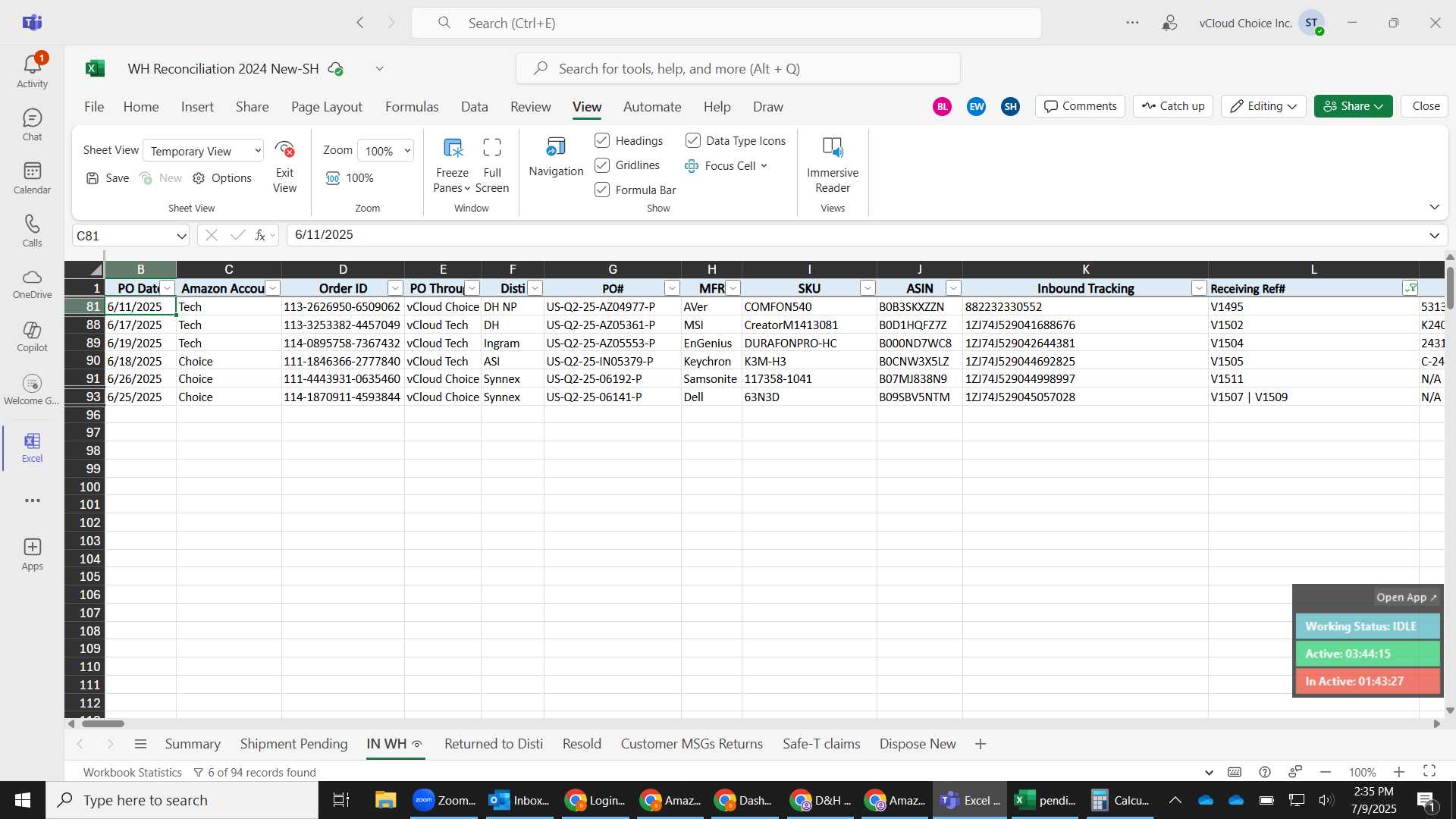Image resolution: width=1456 pixels, height=819 pixels.
Task: Open the Zoom percentage dropdown
Action: pos(385,151)
